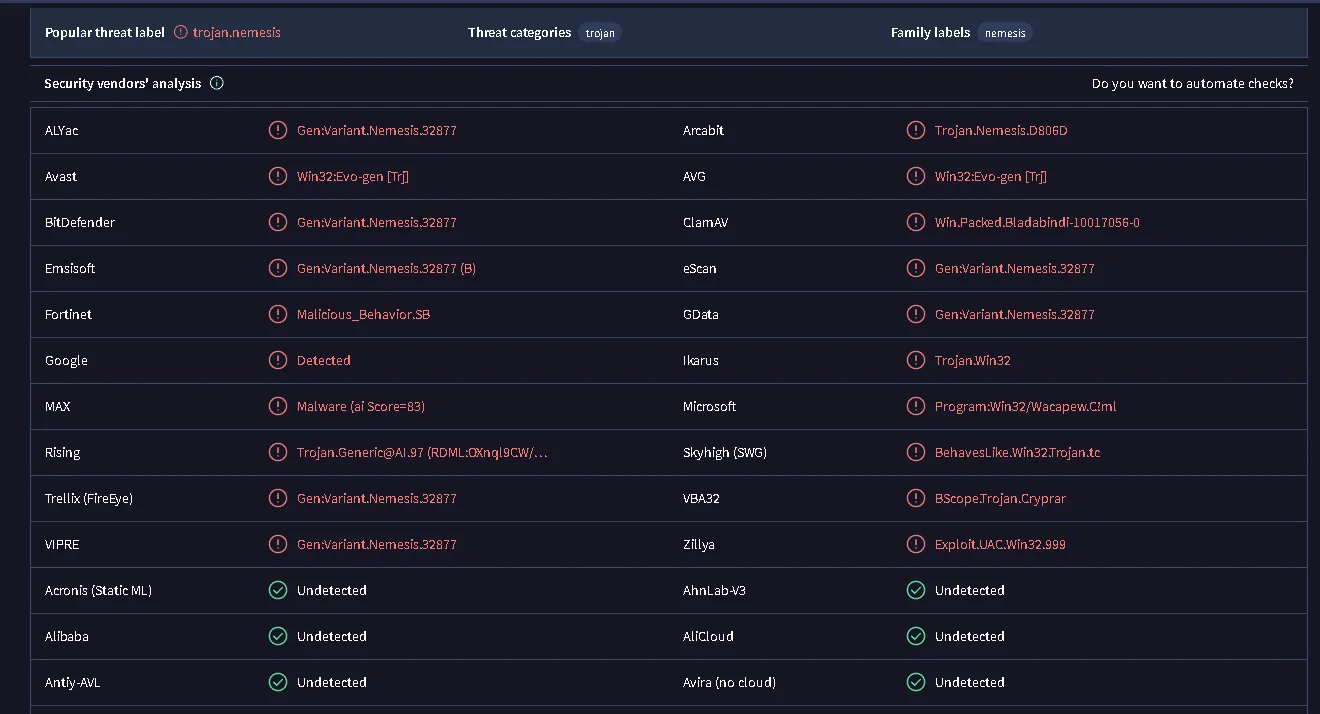The height and width of the screenshot is (714, 1320).
Task: Select BScope.Trojan.Cryprar result text
Action: [1000, 498]
